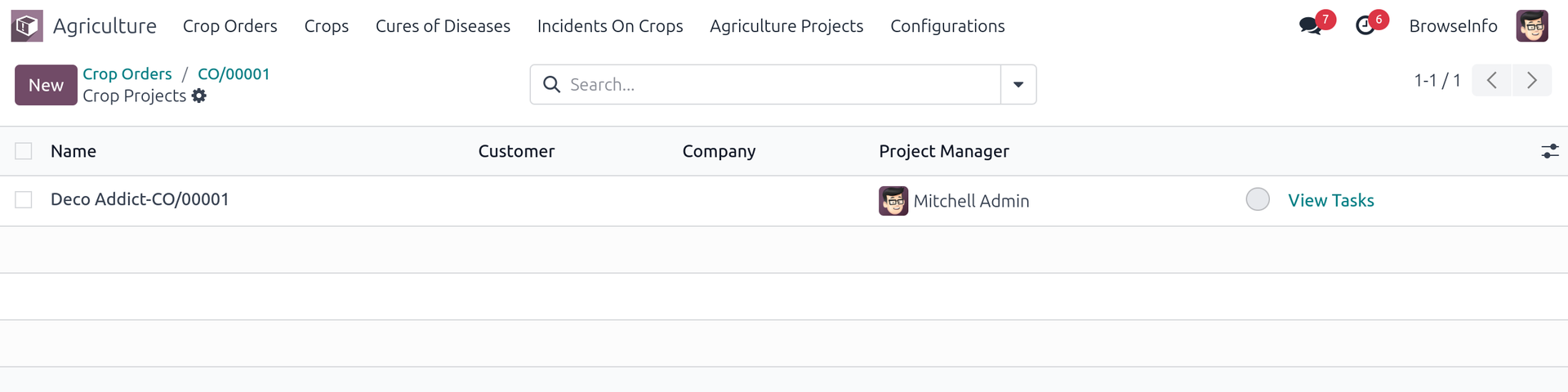The height and width of the screenshot is (392, 1568).
Task: Focus the Search input field
Action: (776, 85)
